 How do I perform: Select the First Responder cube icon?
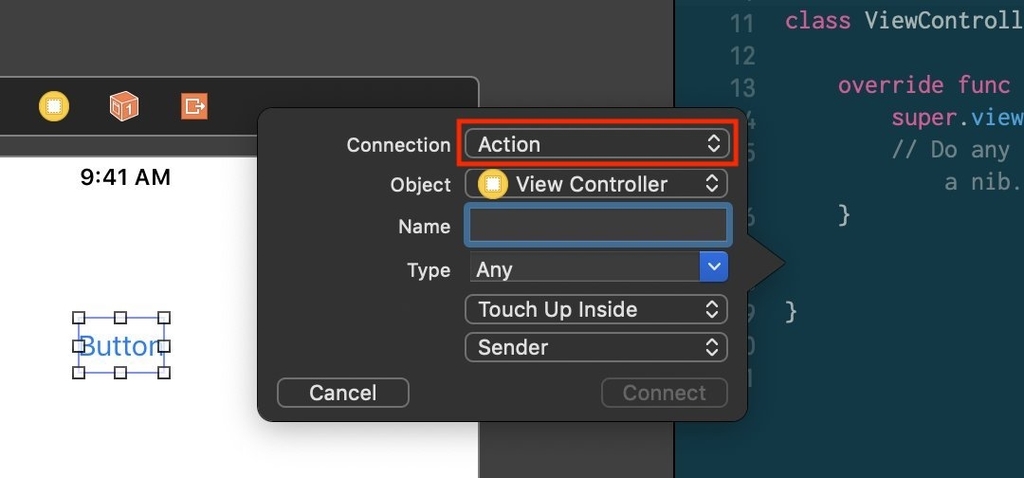[x=124, y=106]
